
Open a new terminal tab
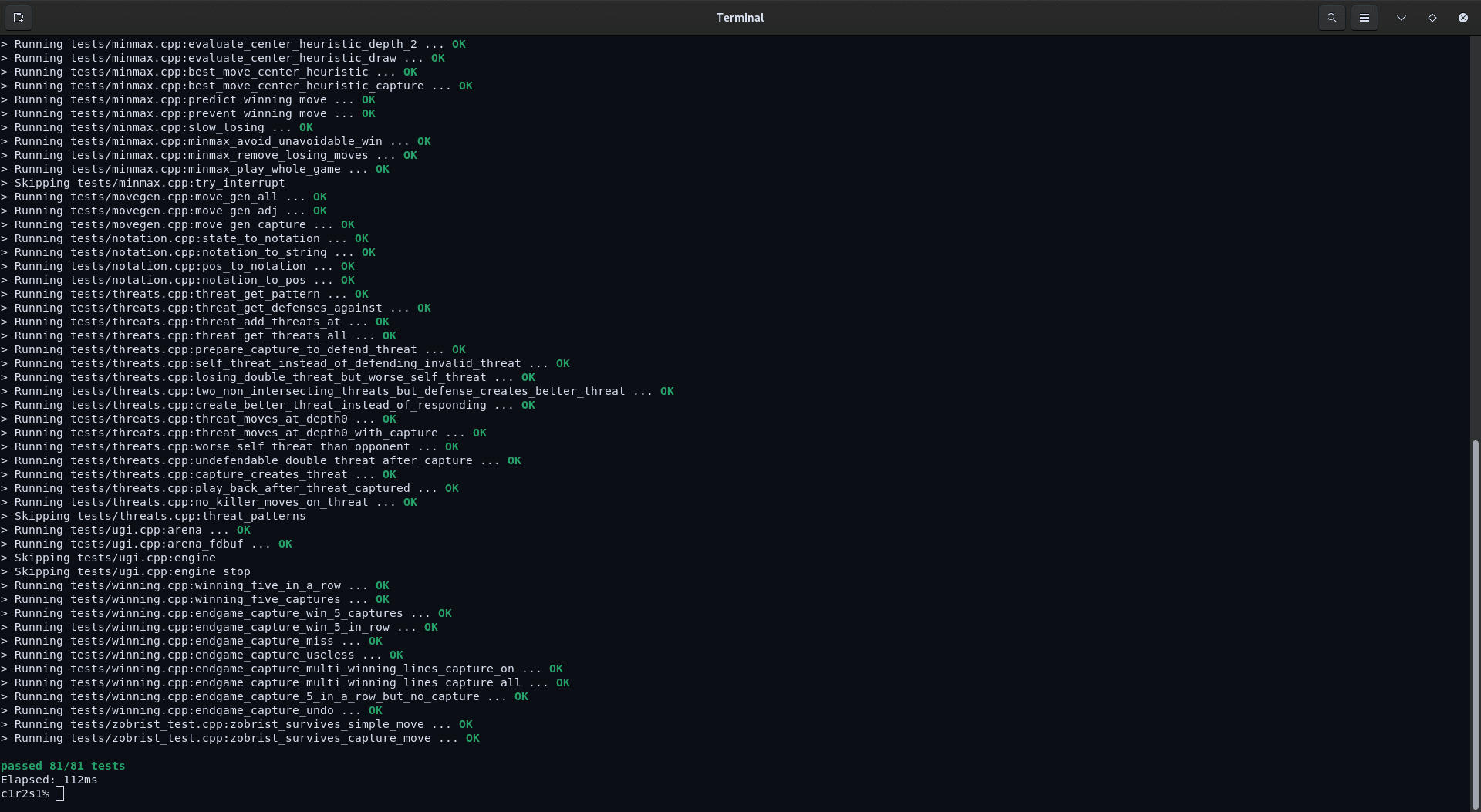click(x=18, y=17)
